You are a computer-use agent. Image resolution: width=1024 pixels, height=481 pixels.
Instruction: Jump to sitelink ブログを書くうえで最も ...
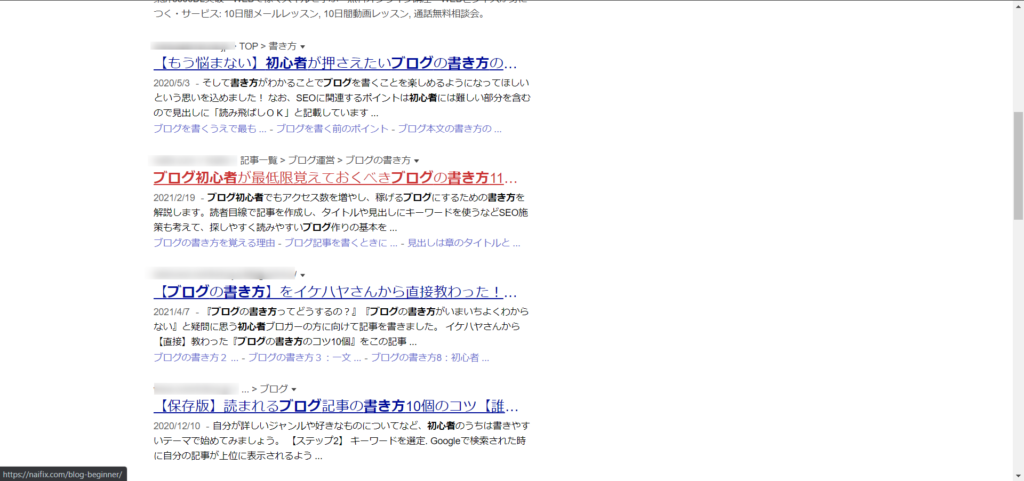point(210,129)
